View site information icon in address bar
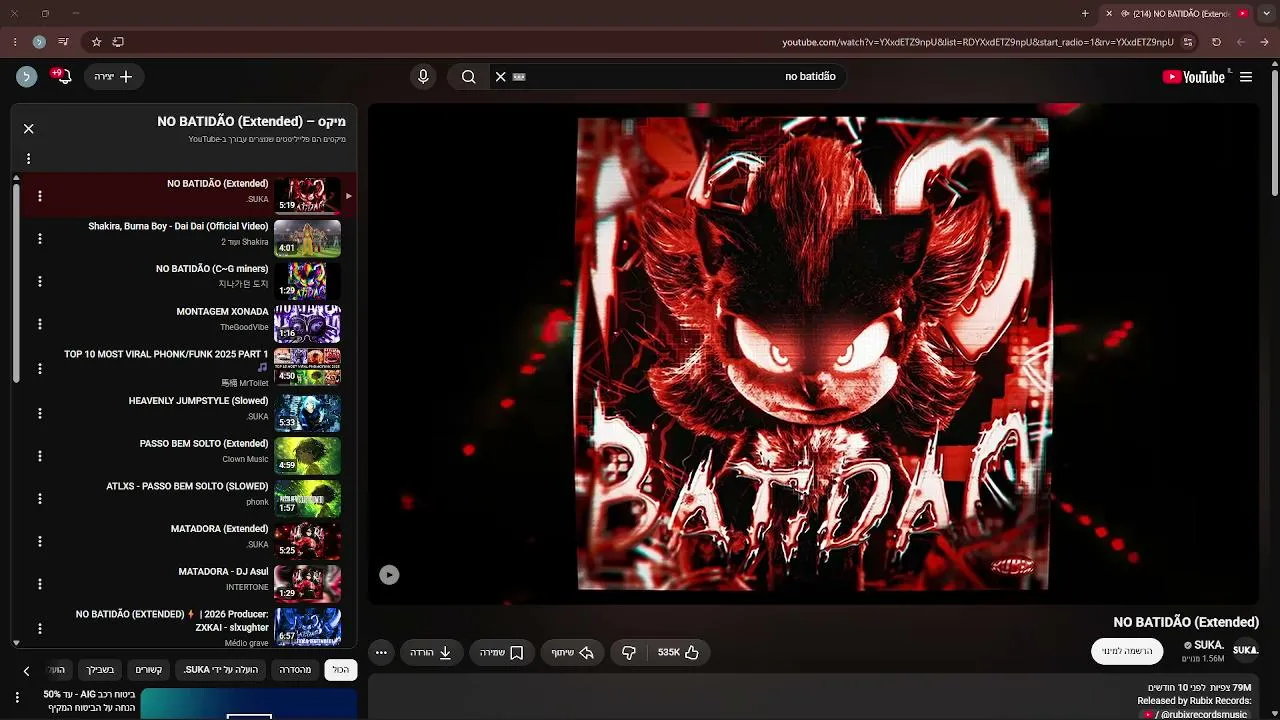This screenshot has height=720, width=1280. coord(1188,42)
